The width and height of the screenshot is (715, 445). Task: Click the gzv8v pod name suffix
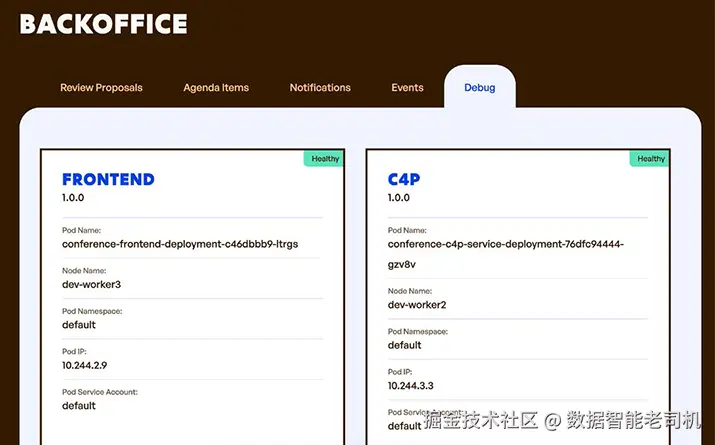pyautogui.click(x=402, y=264)
